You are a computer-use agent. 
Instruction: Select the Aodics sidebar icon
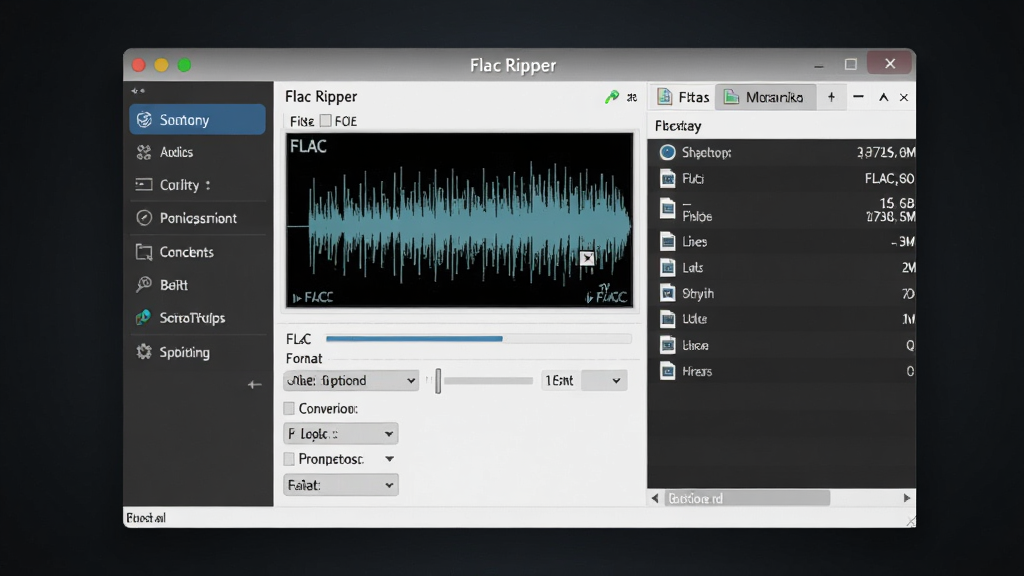tap(144, 152)
